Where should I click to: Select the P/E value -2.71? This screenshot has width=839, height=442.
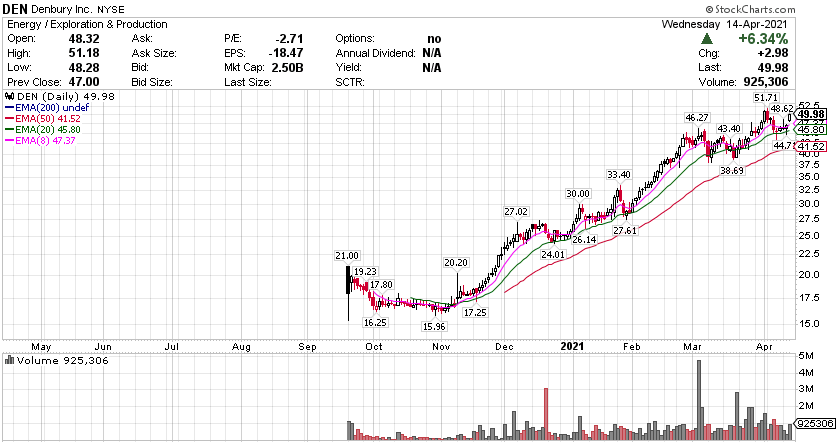(x=289, y=39)
